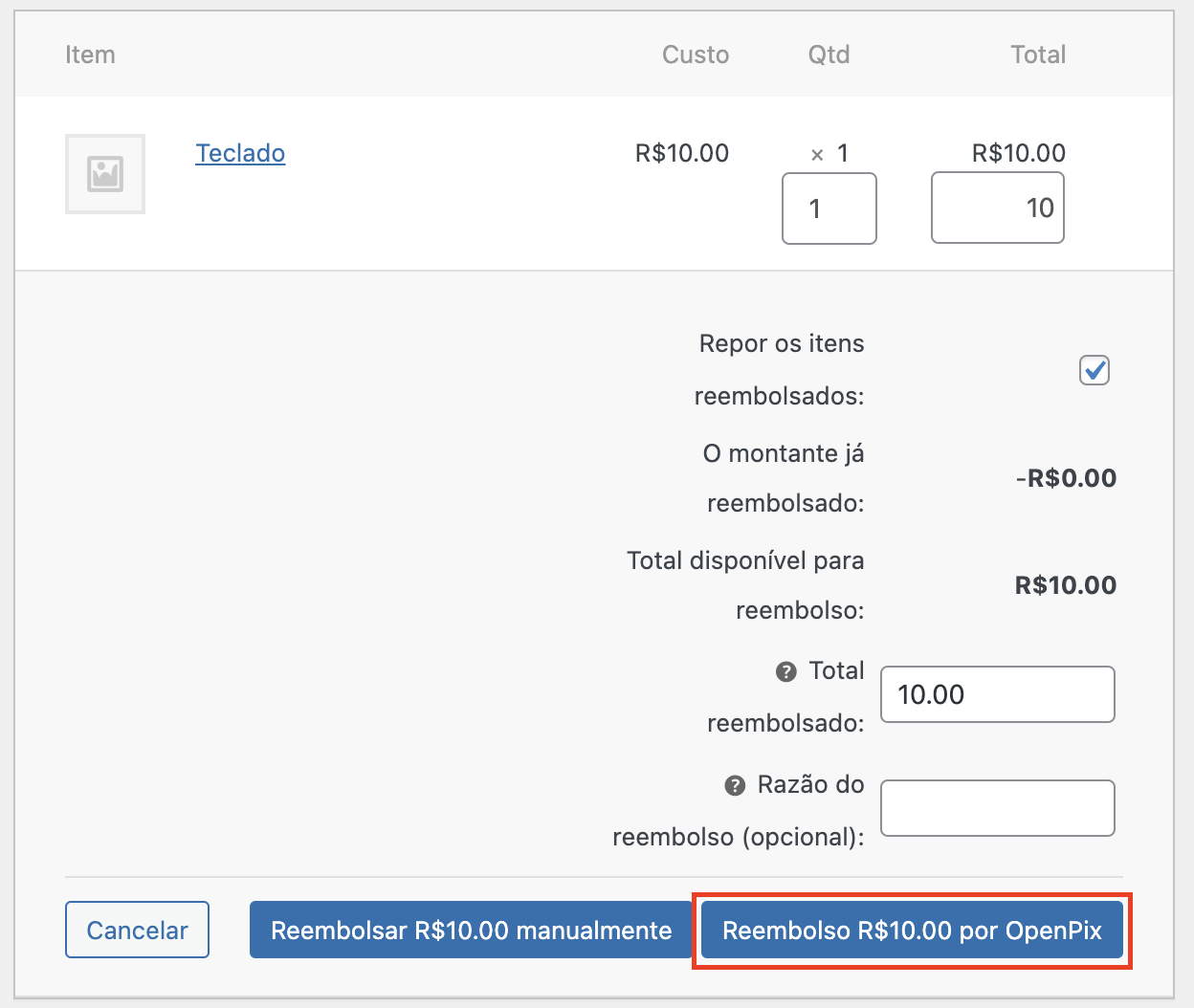Click the Reembolso R$10.00 por OpenPix button
Viewport: 1194px width, 1008px height.
[x=911, y=929]
